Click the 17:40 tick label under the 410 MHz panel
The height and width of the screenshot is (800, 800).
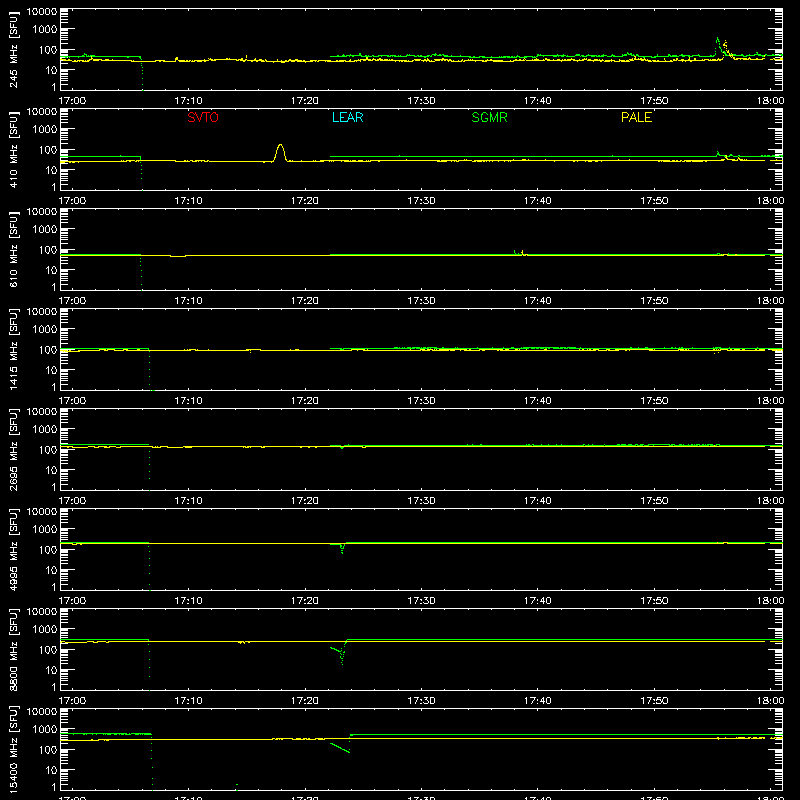[x=538, y=201]
